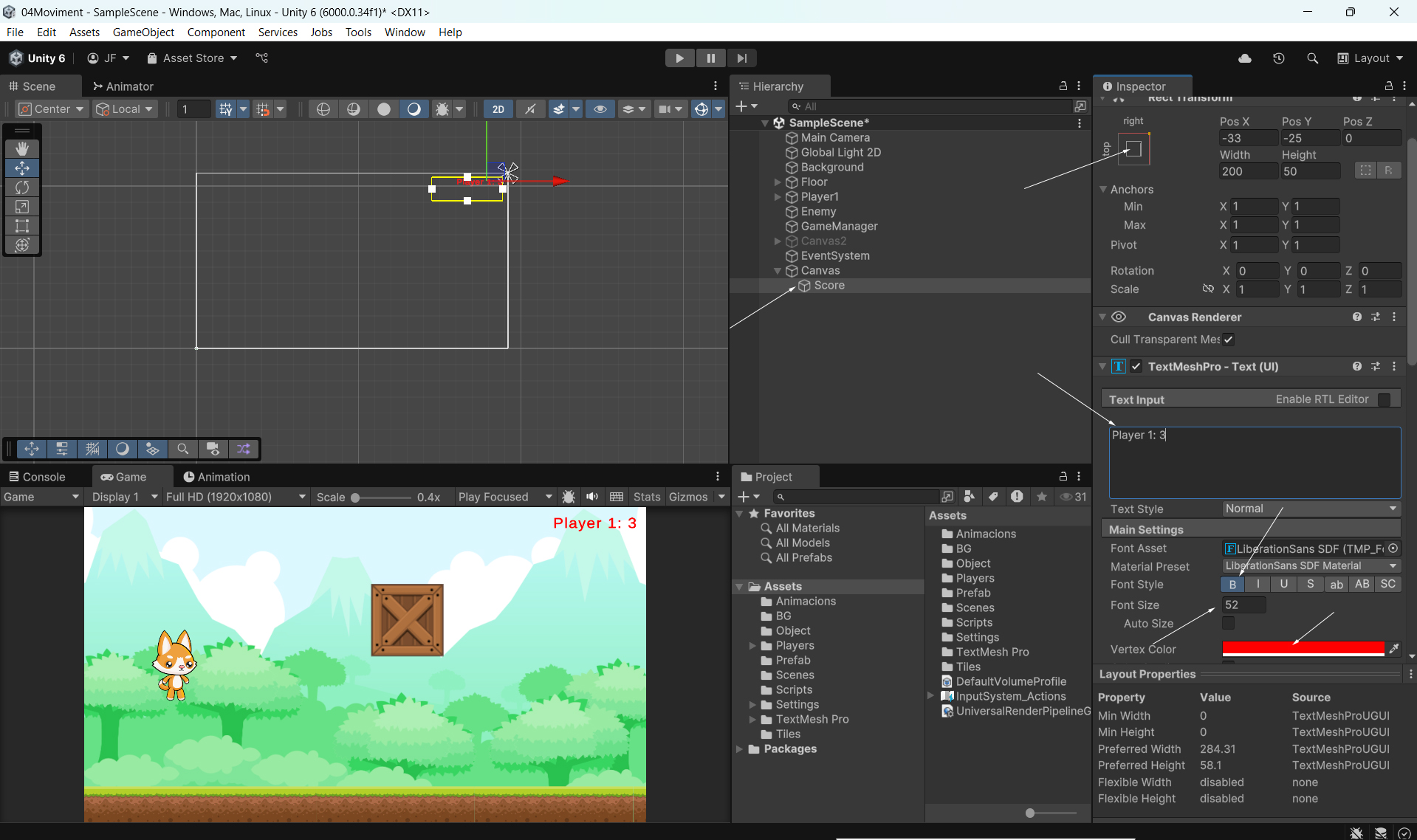Click the Play button to start game

[x=679, y=58]
